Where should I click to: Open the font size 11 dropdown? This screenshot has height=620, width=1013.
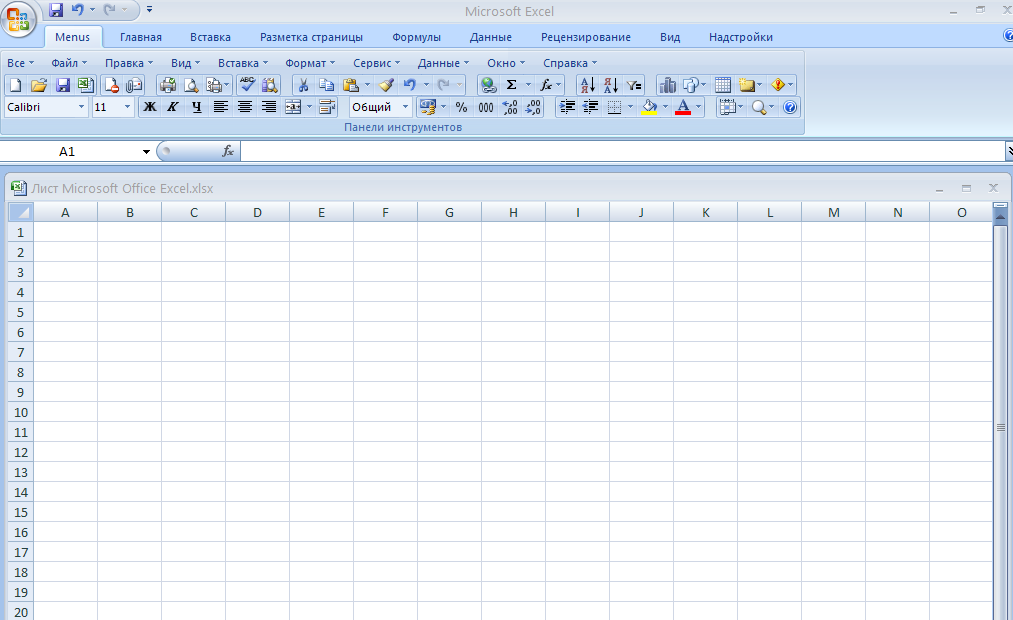pos(127,107)
